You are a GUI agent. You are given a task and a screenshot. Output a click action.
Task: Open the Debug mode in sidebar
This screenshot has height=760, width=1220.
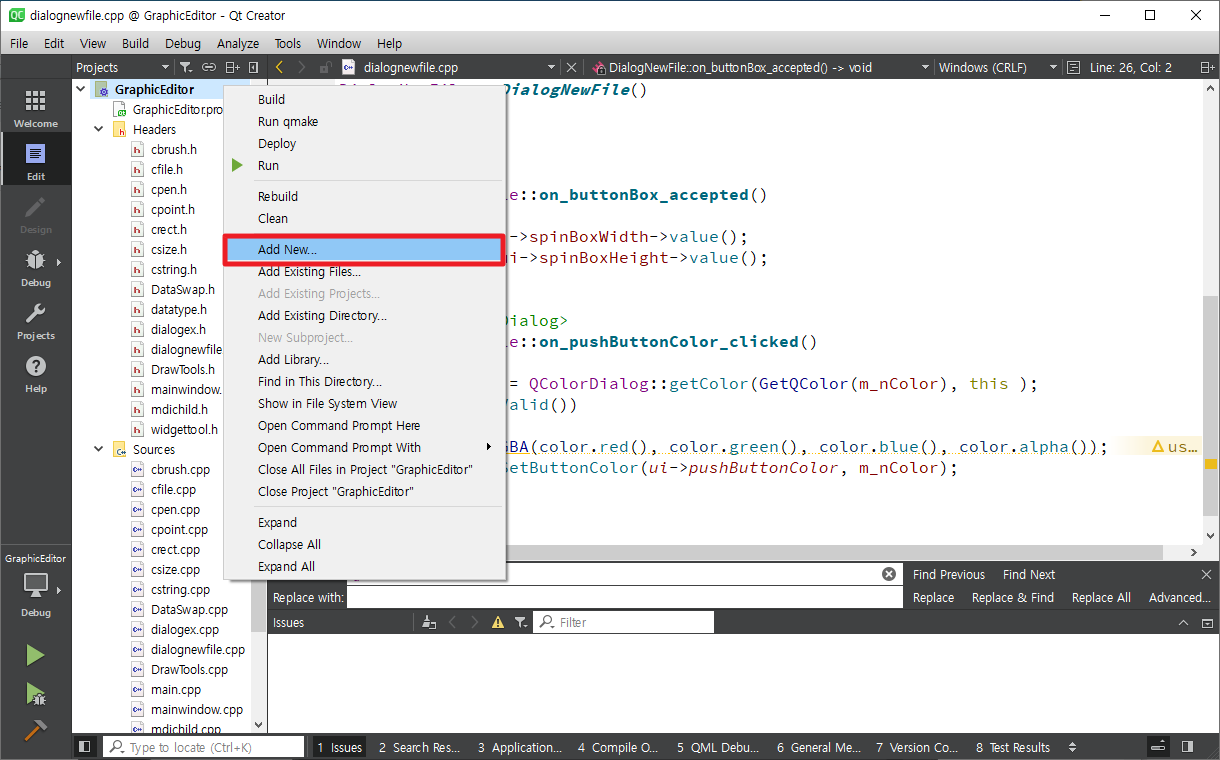pos(35,266)
